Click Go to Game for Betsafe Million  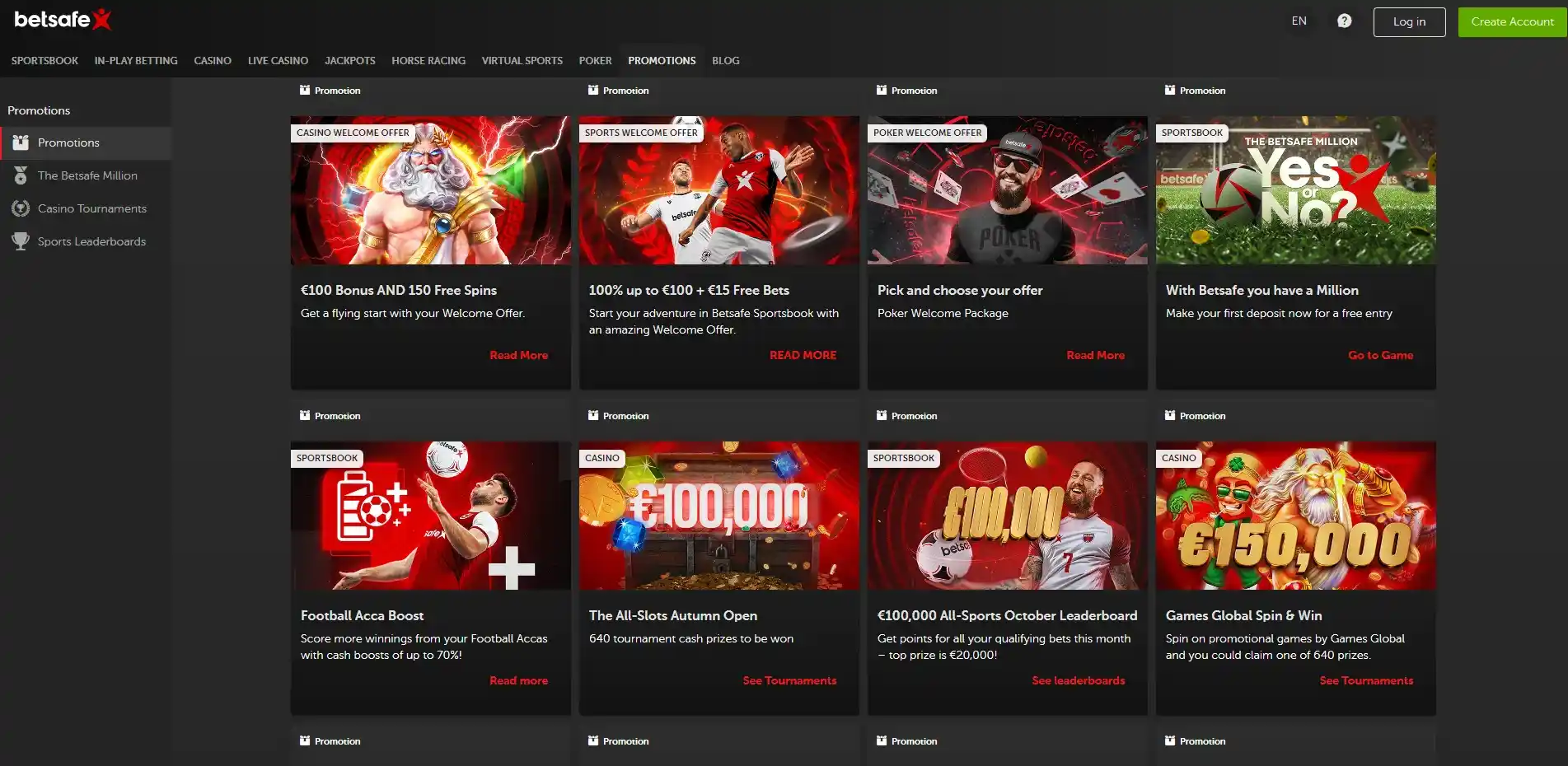(1380, 355)
